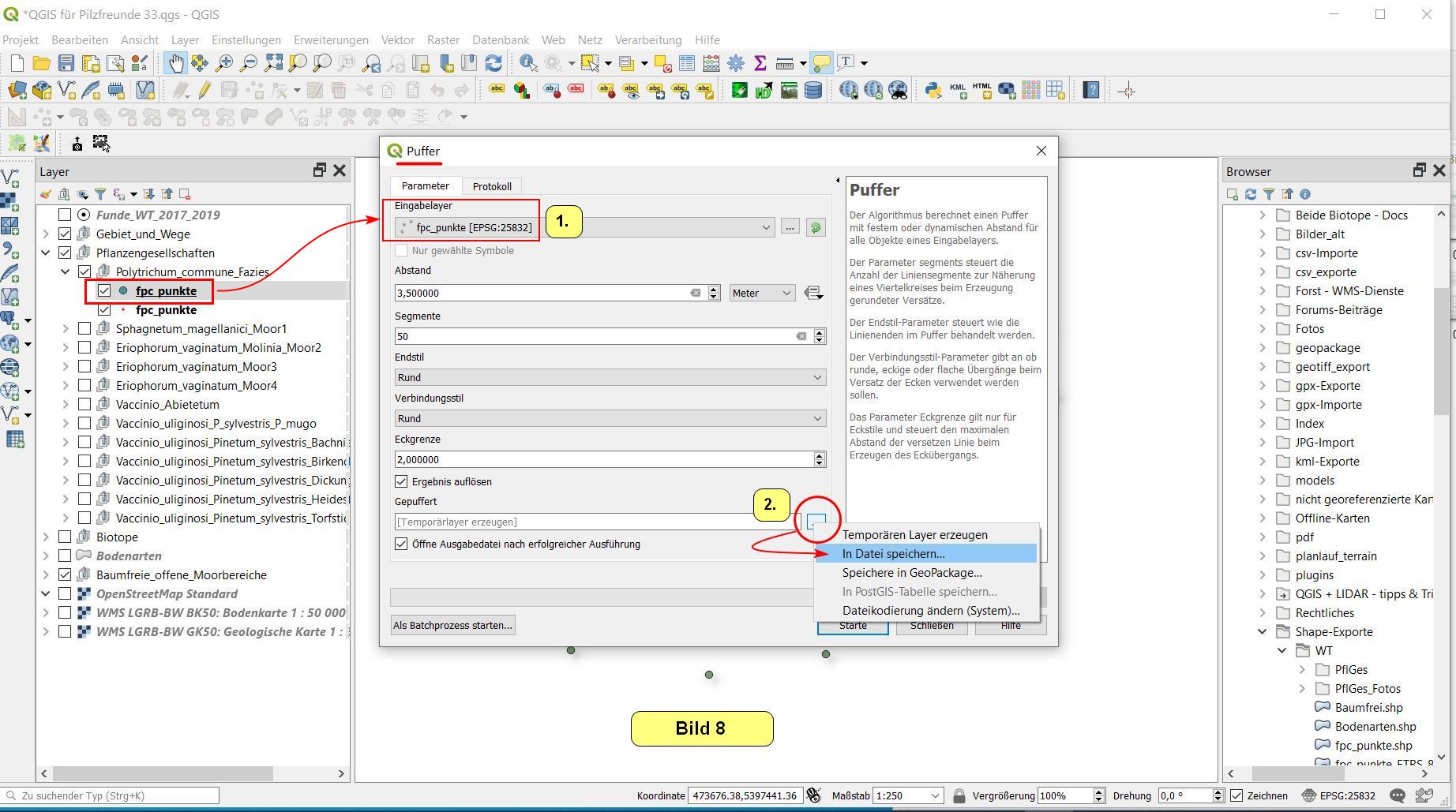Click the data-defined override icon beside Abstand

(813, 293)
